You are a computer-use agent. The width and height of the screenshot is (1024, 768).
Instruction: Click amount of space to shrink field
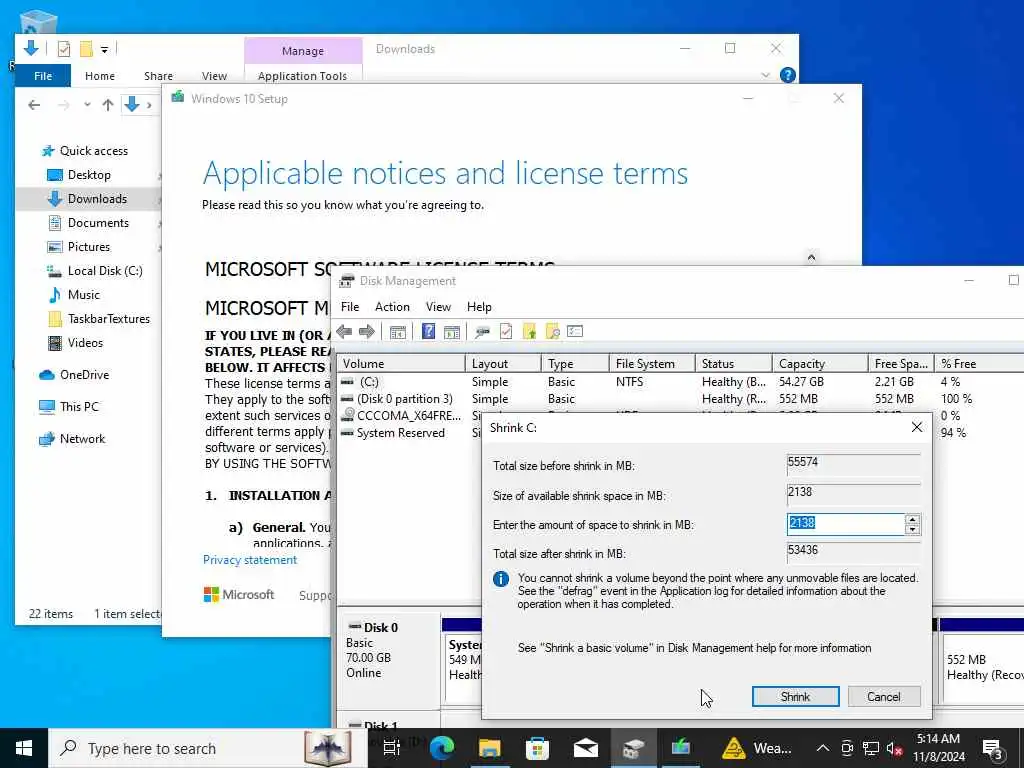[846, 524]
